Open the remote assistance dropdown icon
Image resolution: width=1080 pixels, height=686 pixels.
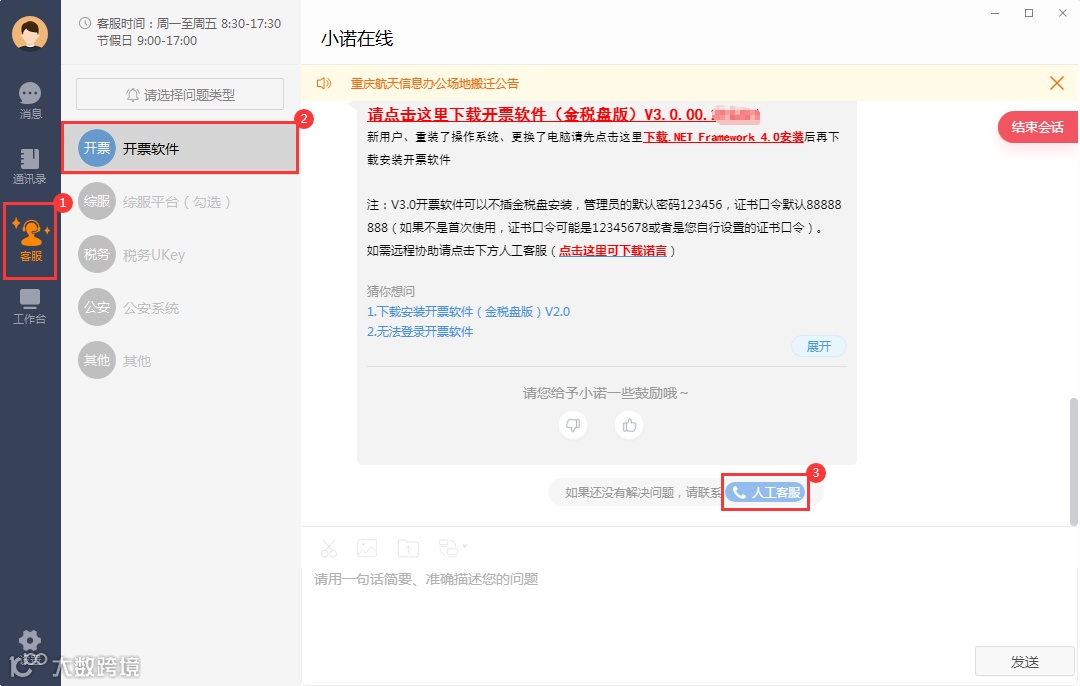tap(453, 548)
